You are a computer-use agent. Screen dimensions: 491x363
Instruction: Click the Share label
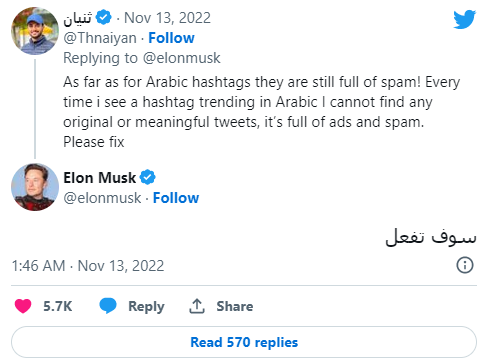point(235,306)
